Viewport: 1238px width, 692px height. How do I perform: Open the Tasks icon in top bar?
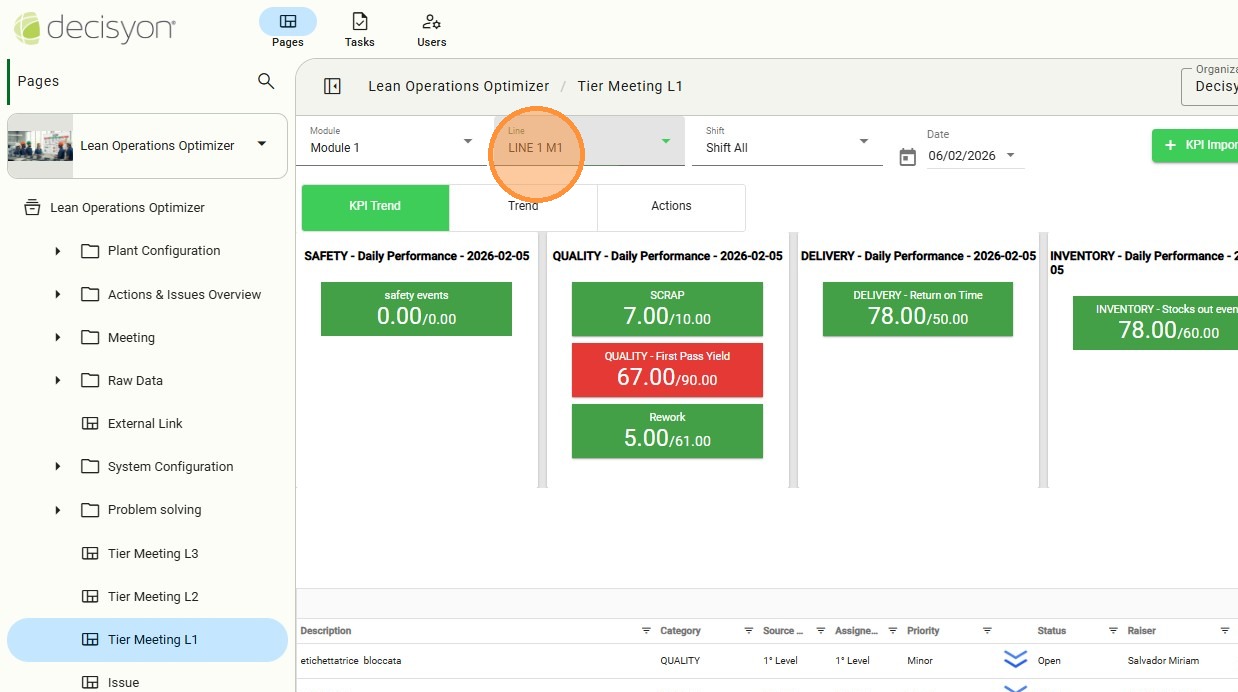pyautogui.click(x=359, y=27)
